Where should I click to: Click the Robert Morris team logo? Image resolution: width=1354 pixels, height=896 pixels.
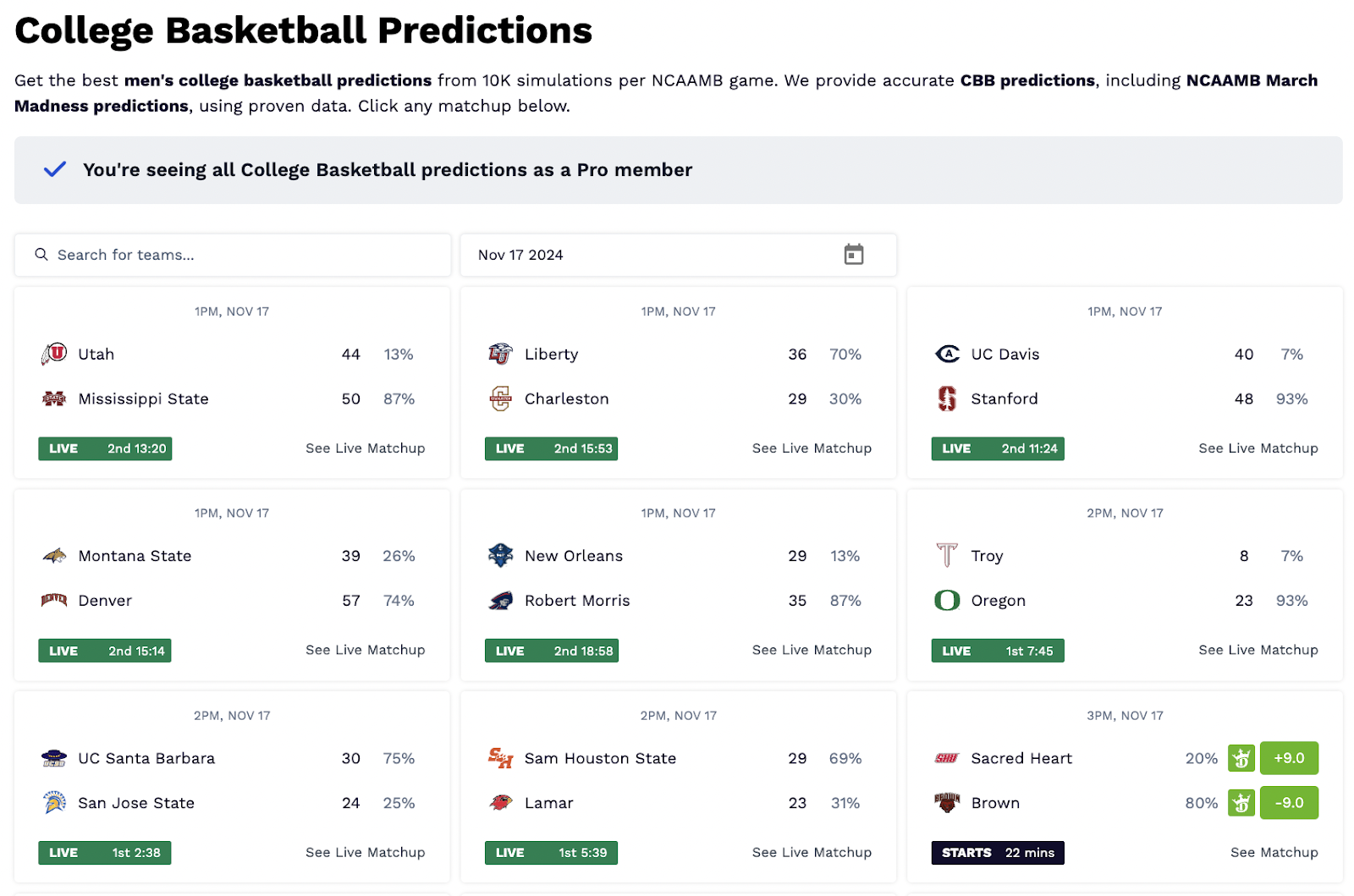coord(500,601)
